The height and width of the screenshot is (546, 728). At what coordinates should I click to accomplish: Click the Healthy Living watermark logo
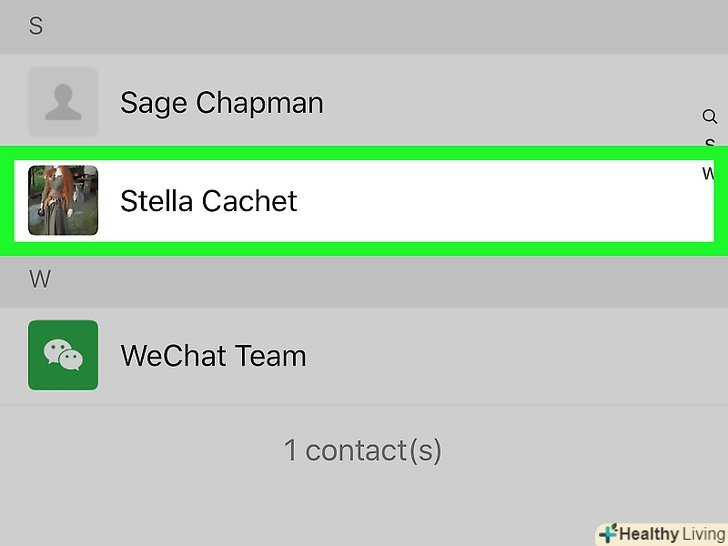pos(661,534)
